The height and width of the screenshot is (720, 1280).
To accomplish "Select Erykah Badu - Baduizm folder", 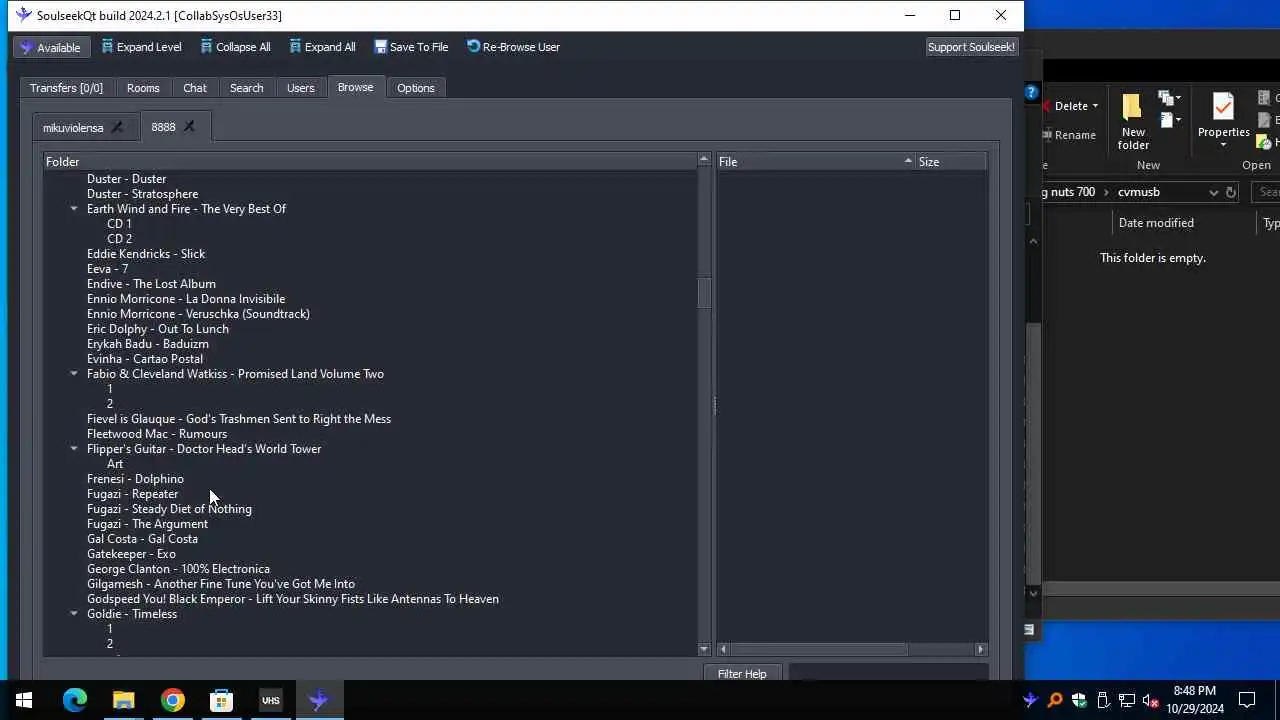I will [x=148, y=344].
